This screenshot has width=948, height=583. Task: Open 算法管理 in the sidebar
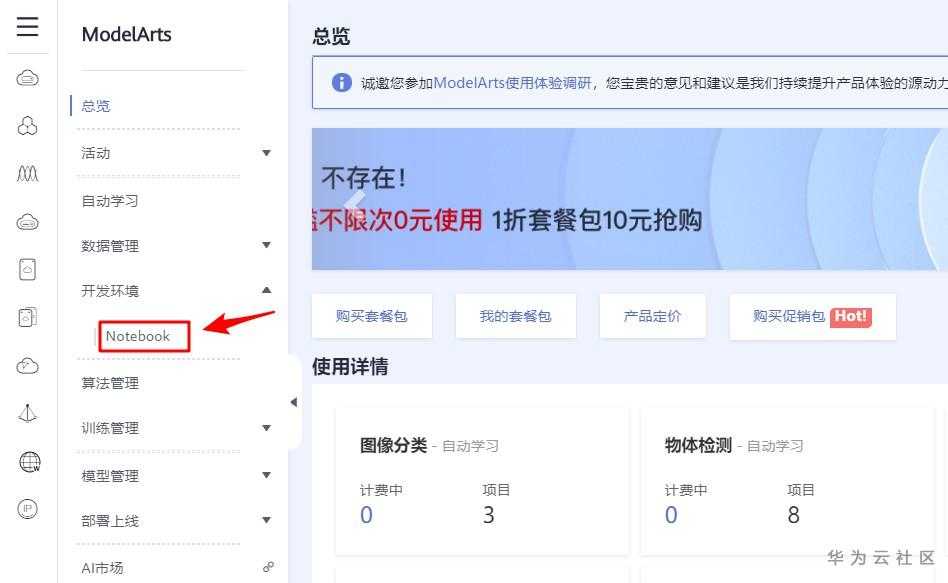(110, 383)
